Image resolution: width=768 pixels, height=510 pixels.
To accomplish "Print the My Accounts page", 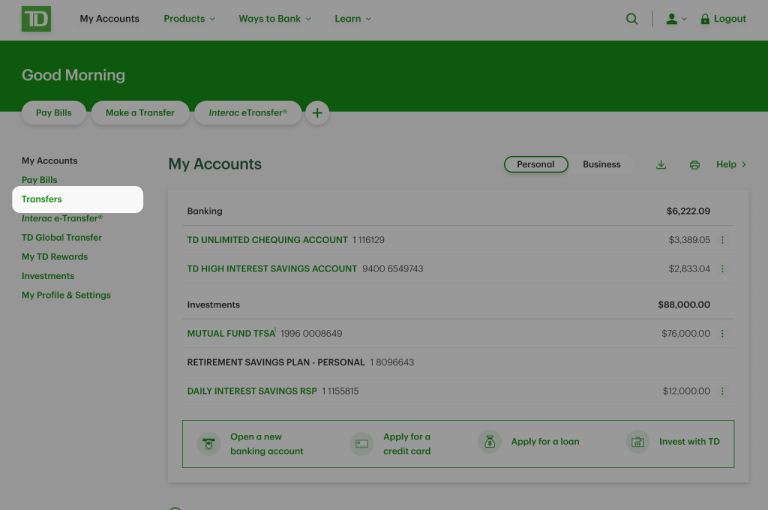I will (x=695, y=165).
